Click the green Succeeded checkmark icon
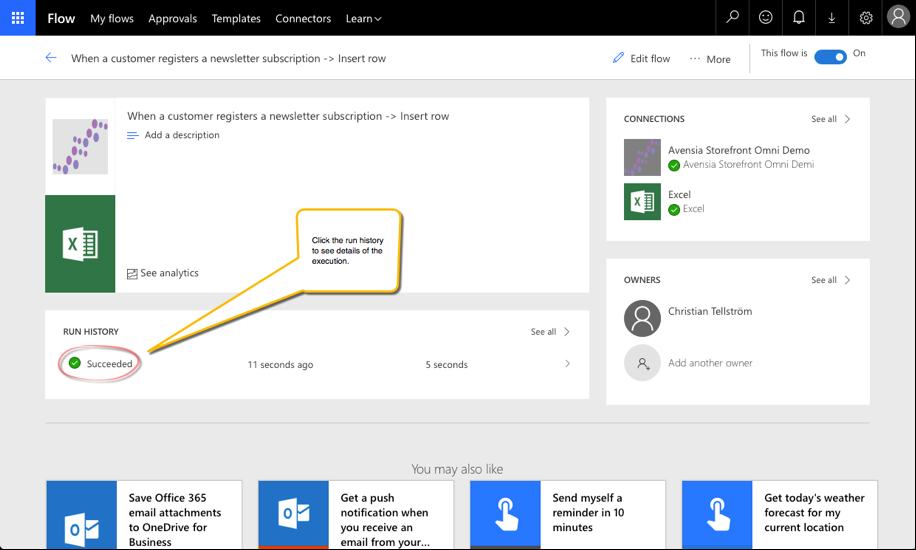 click(x=75, y=363)
